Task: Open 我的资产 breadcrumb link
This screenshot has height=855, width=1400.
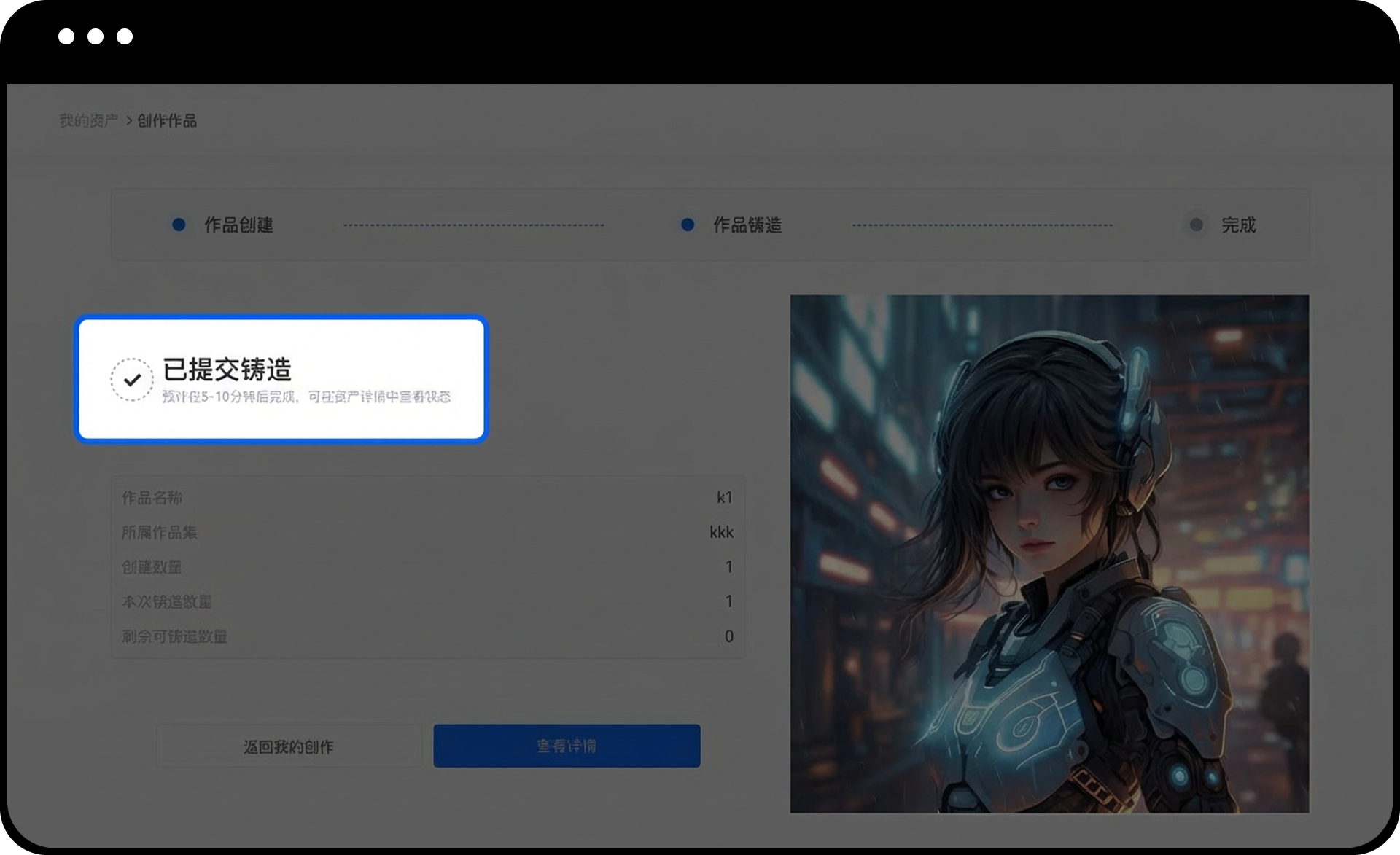Action: (x=88, y=120)
